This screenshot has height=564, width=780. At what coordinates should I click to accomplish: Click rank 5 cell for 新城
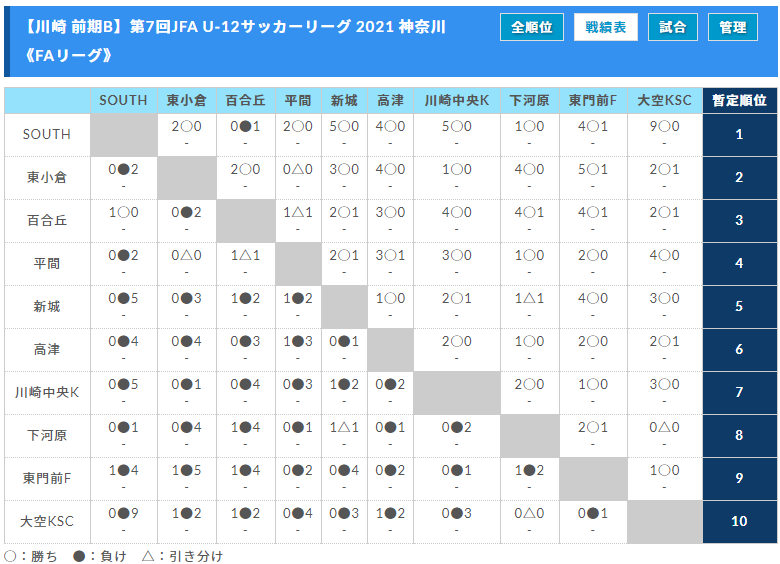coord(739,307)
